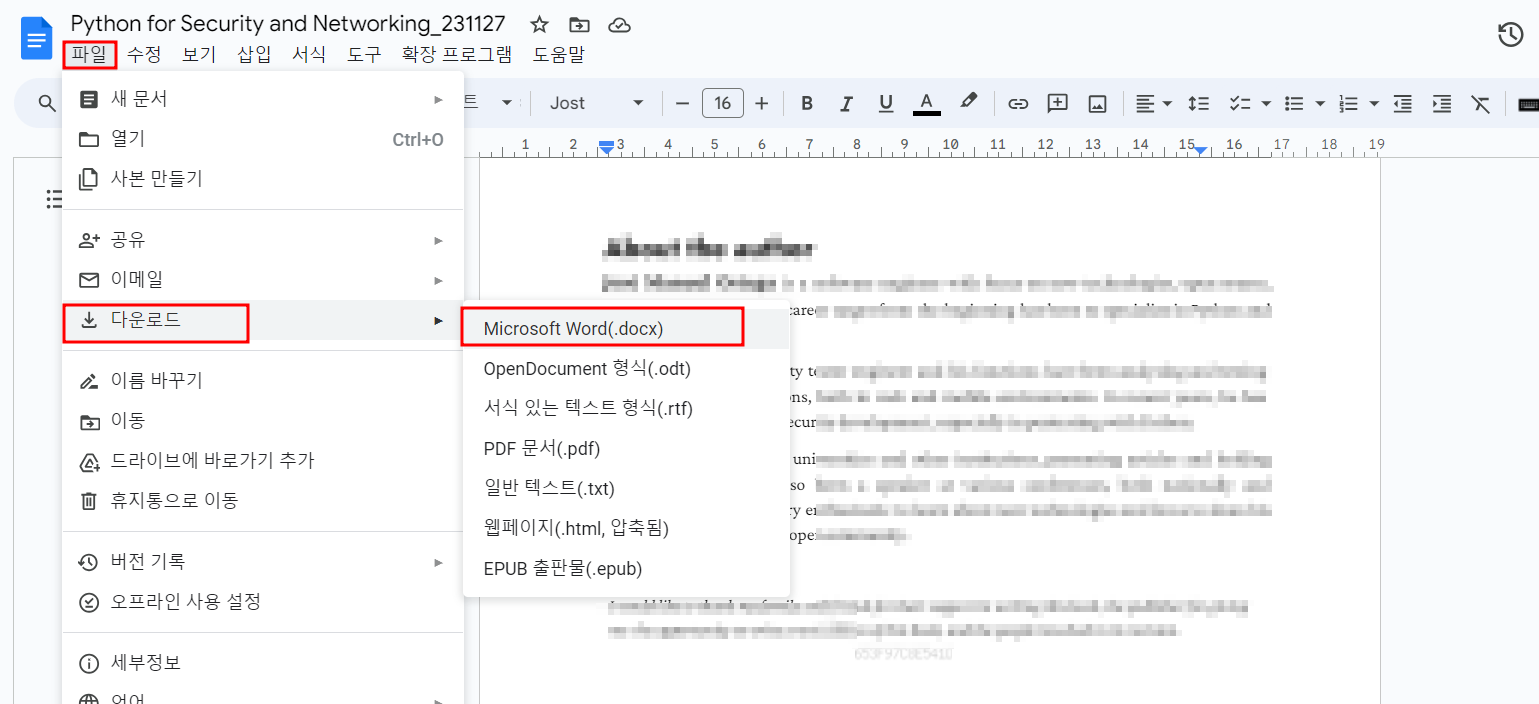Download as EPUB 출판물(.epub)

[626, 568]
